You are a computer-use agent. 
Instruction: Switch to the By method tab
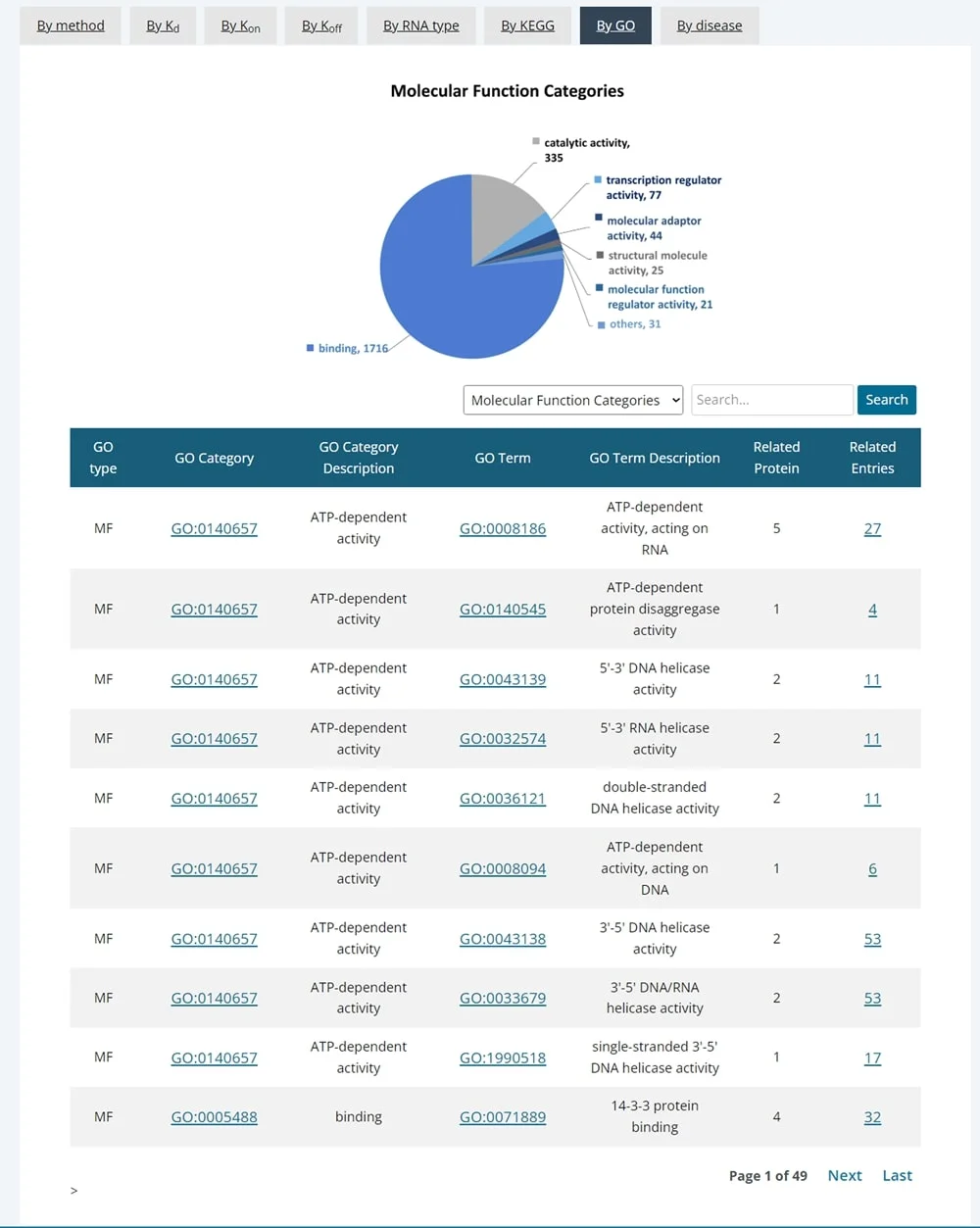pyautogui.click(x=71, y=25)
